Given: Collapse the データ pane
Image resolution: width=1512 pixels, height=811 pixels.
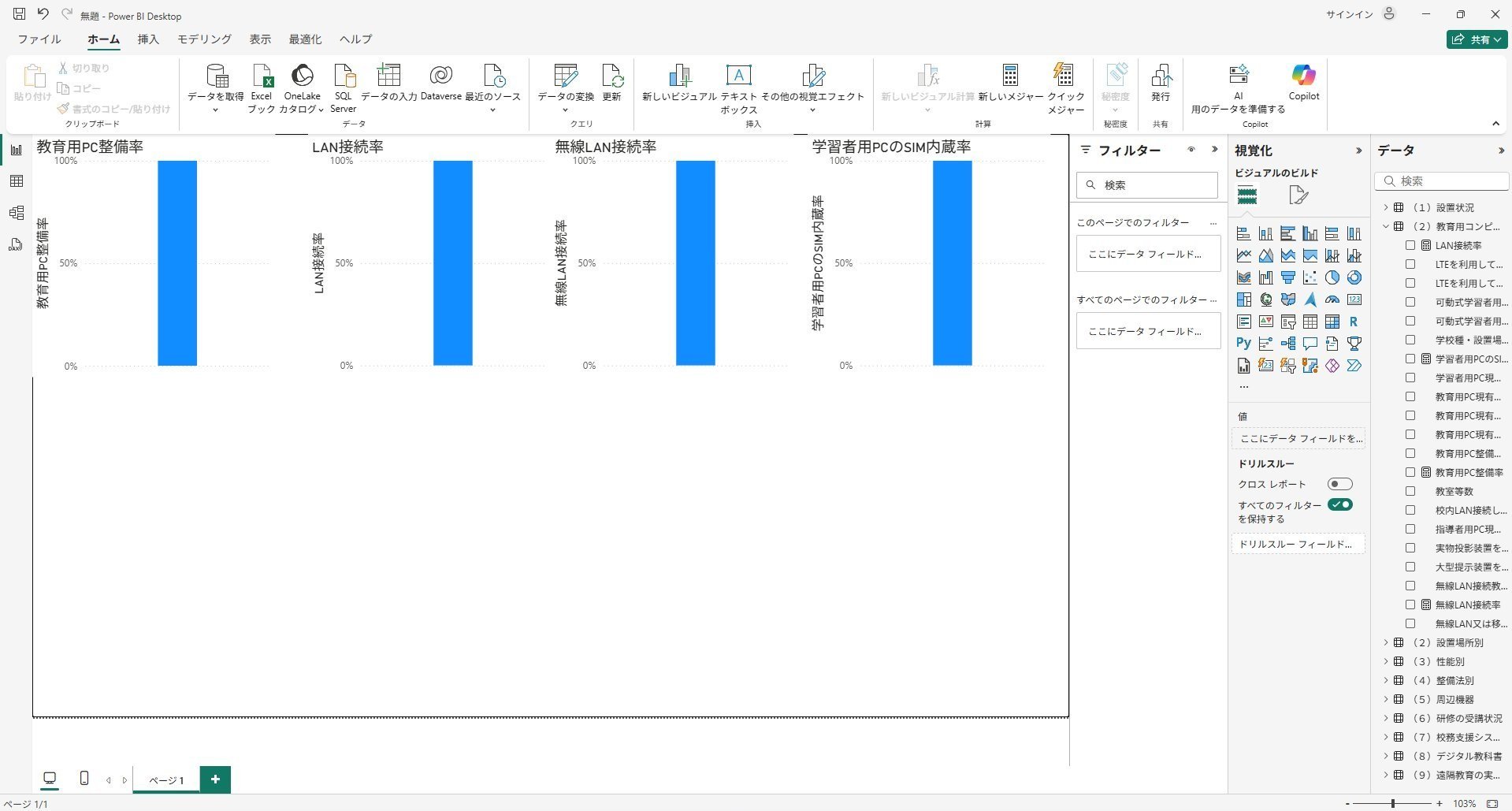Looking at the screenshot, I should point(1501,151).
